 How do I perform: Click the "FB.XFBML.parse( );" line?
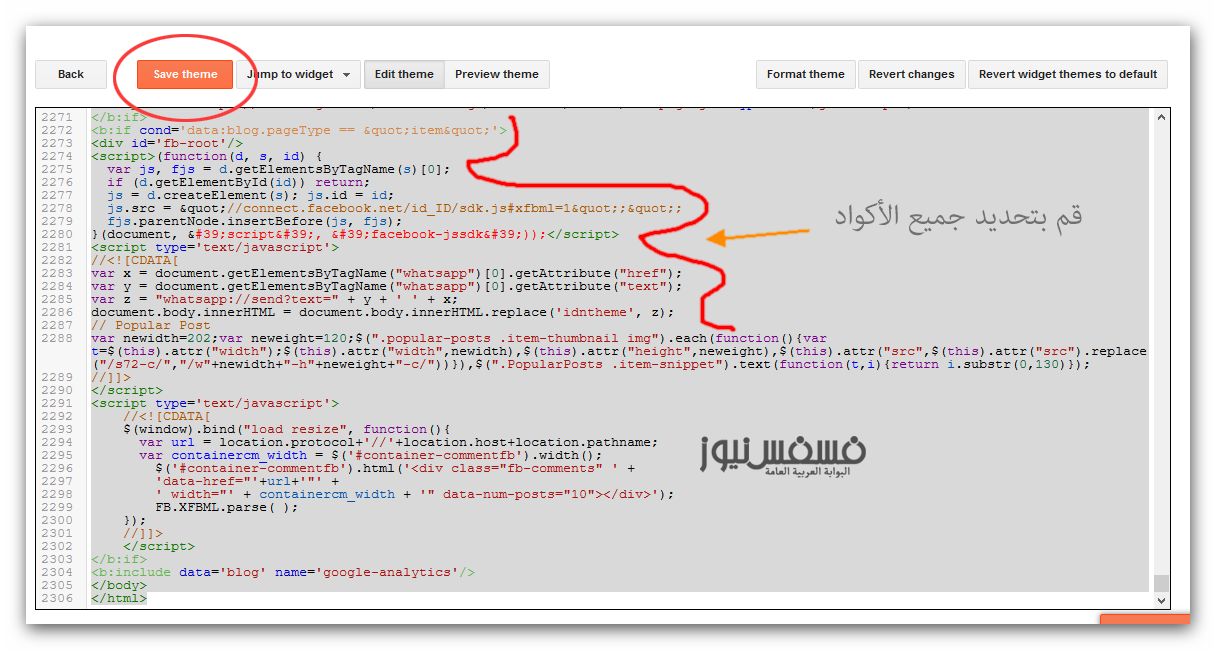tap(227, 507)
